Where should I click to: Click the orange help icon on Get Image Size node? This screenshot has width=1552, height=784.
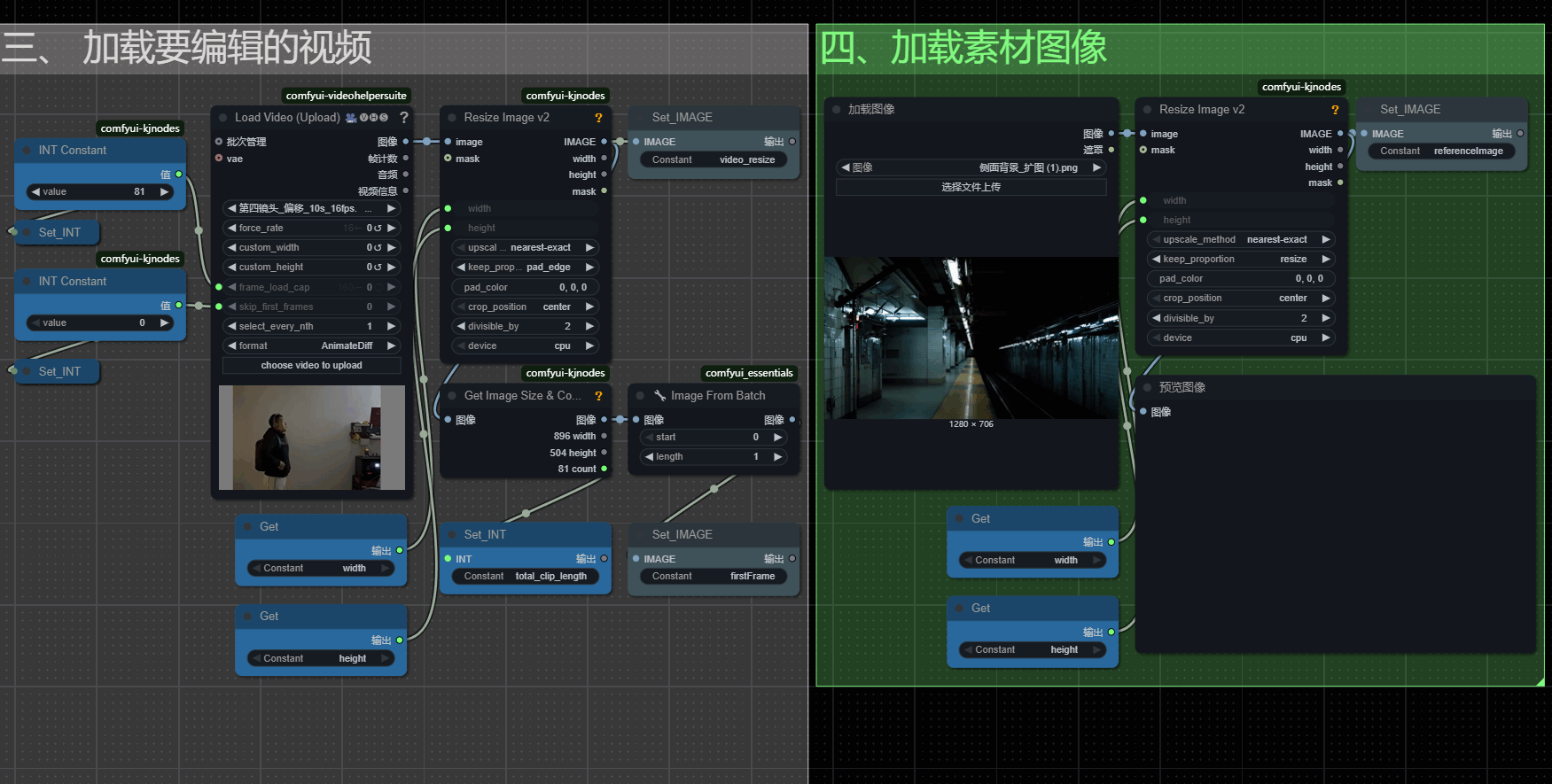point(598,396)
